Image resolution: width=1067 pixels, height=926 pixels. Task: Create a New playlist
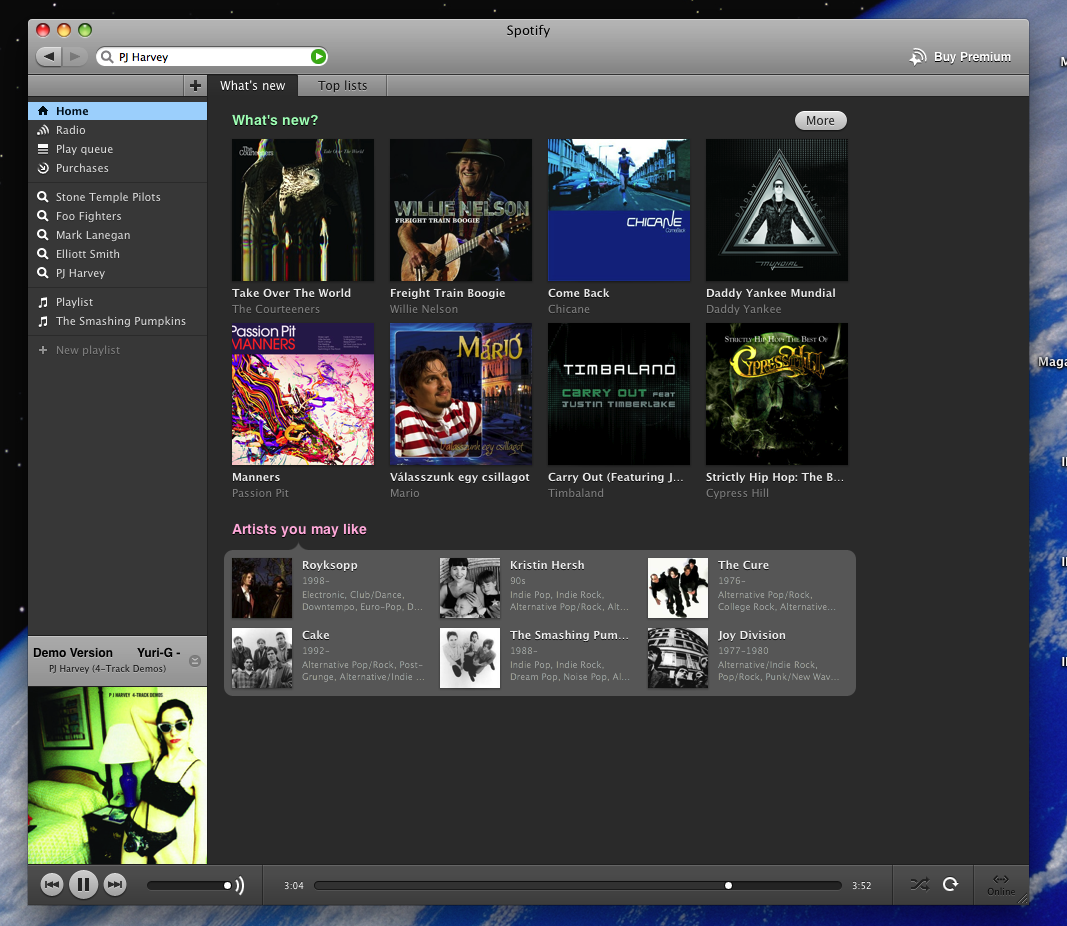click(x=117, y=350)
